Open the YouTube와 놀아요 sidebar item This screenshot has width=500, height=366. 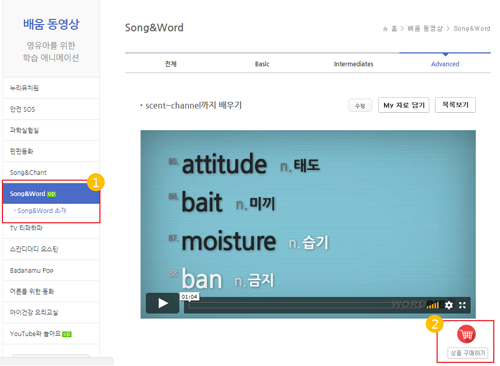(x=51, y=334)
